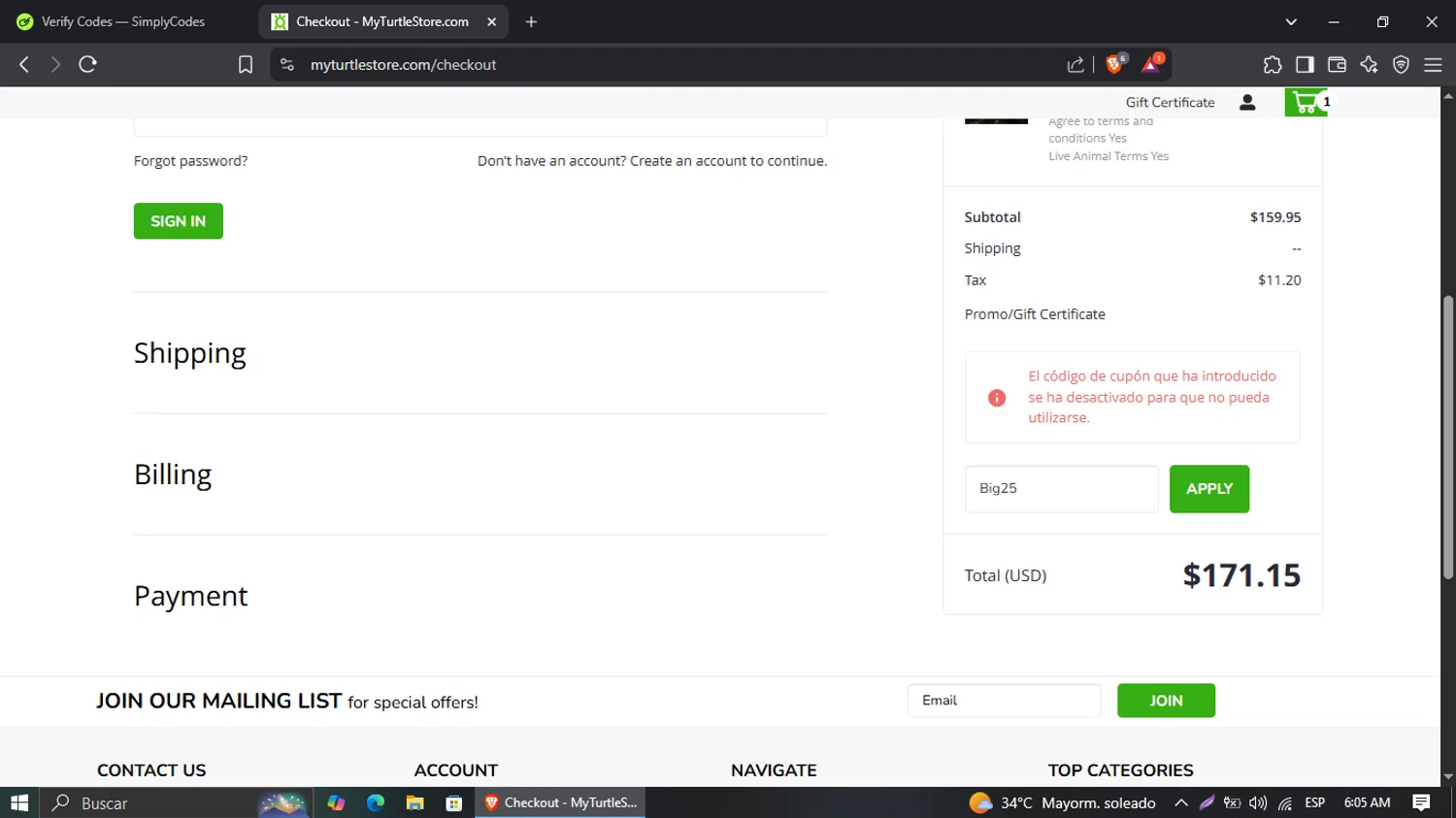Click the CONTACT US footer heading

click(151, 770)
